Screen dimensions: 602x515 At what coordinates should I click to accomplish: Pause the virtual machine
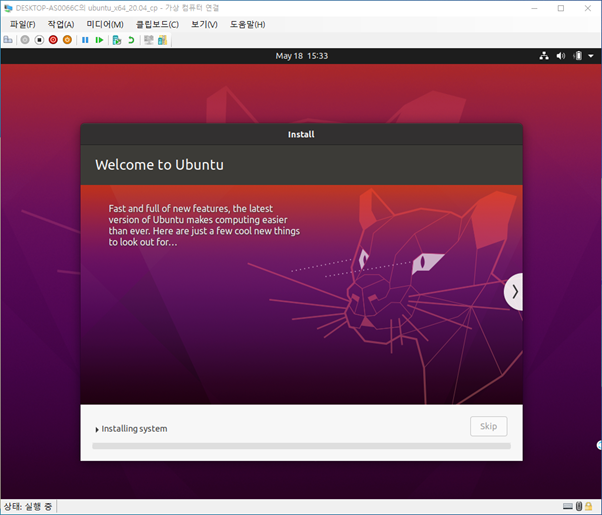click(x=85, y=40)
